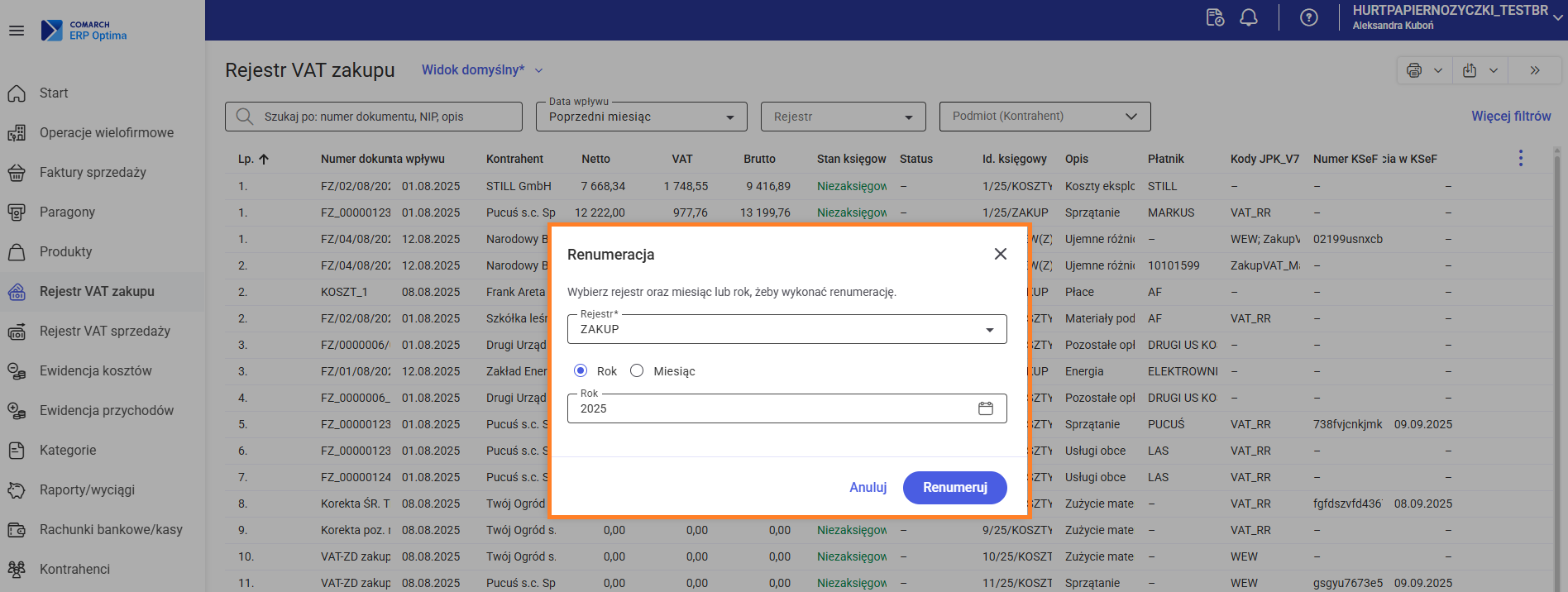Click the three-dot column options icon
Screen dimensions: 1568x592
(x=1520, y=158)
